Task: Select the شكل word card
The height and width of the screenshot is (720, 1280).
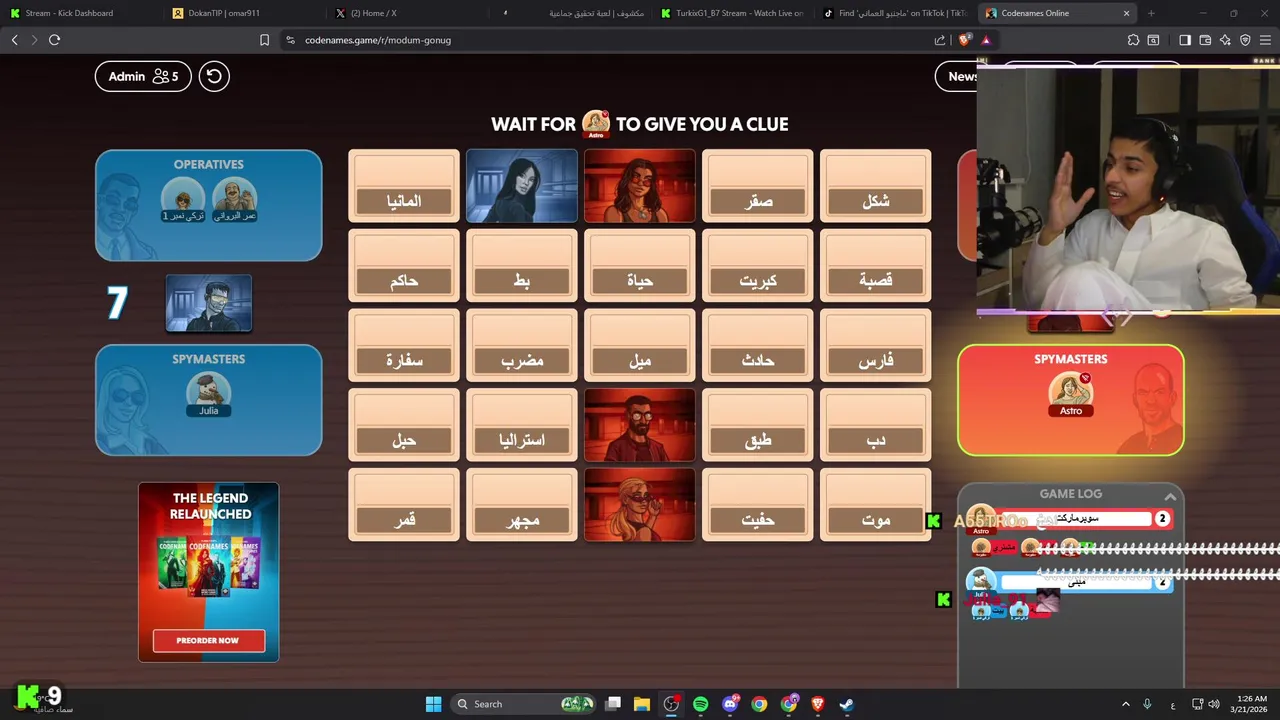Action: (876, 186)
